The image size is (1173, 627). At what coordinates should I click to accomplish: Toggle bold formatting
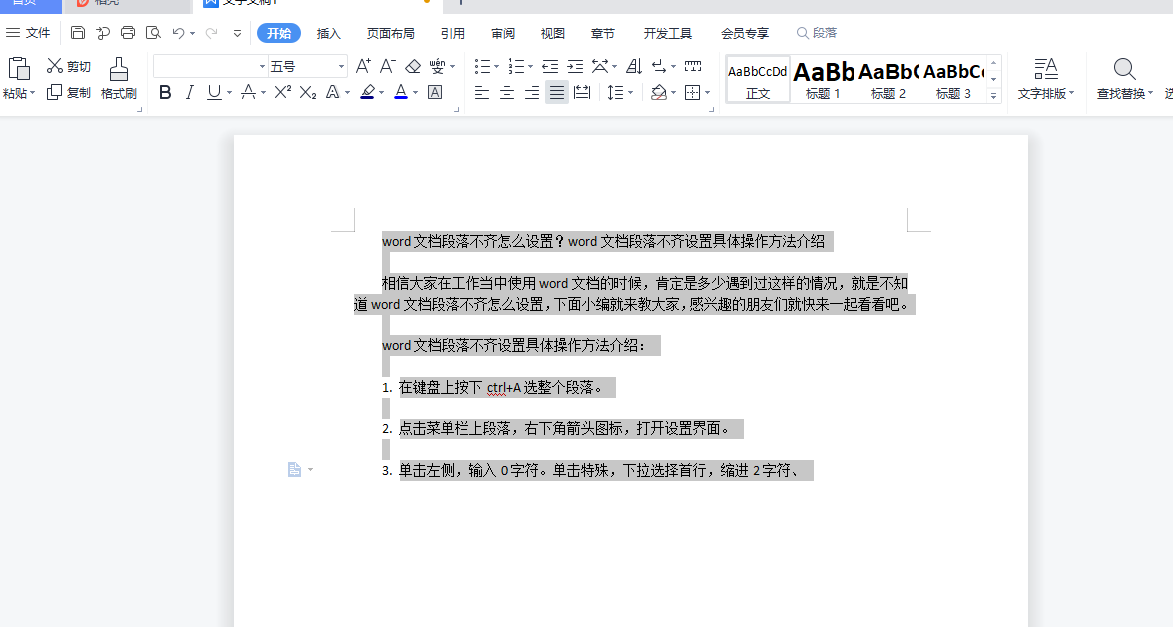click(165, 92)
